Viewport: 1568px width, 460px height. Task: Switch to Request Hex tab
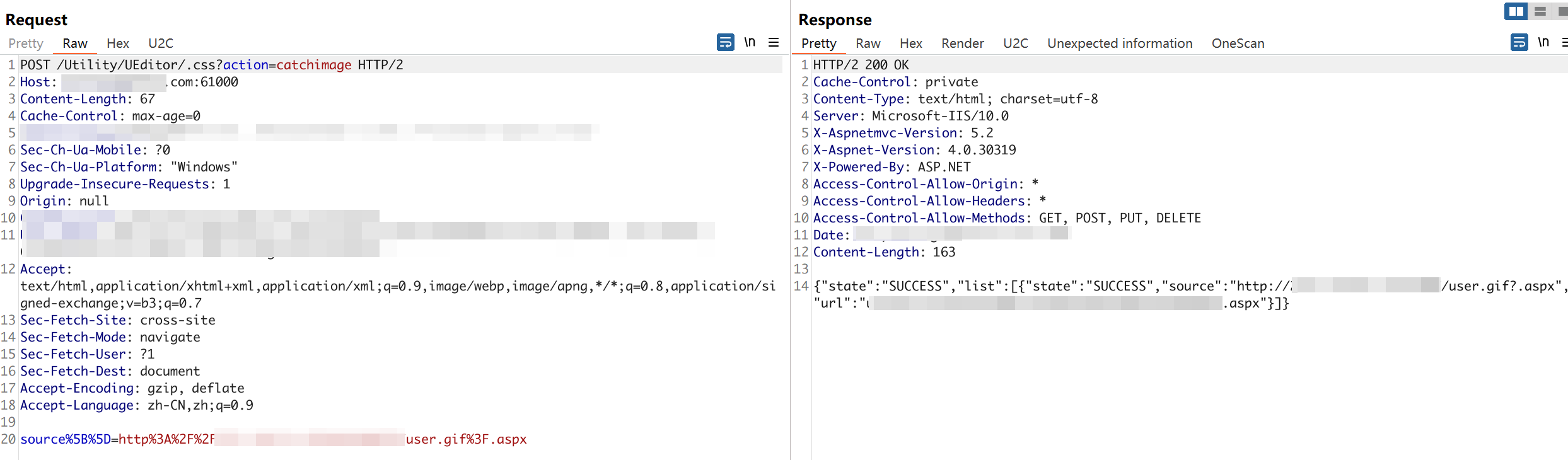118,43
